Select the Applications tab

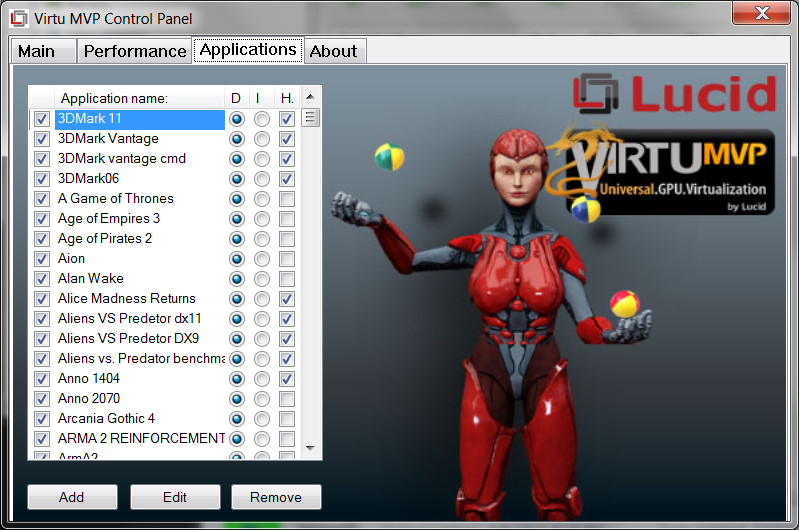coord(248,50)
